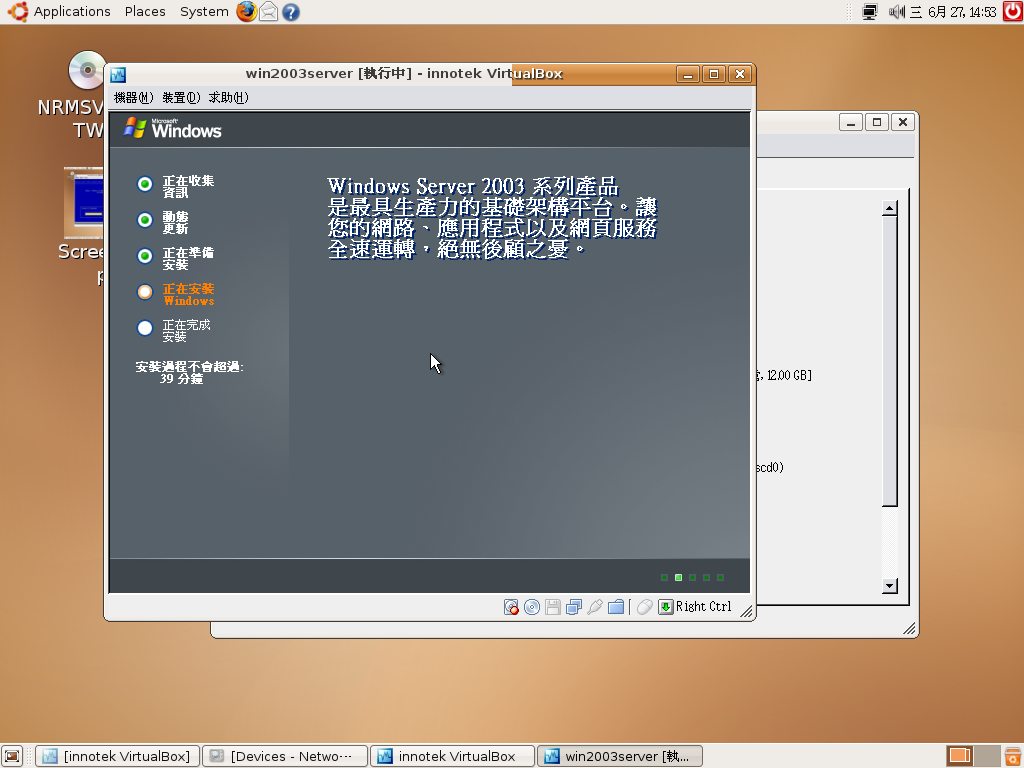Minimize the background VirtualBox window

point(850,122)
